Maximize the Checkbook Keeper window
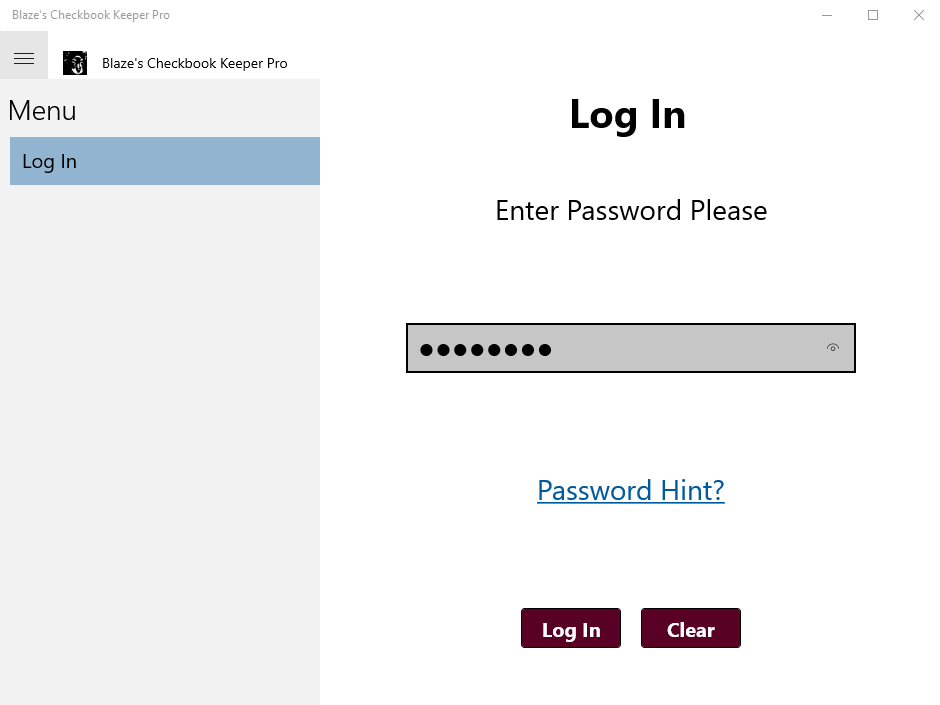The image size is (940, 705). [873, 15]
